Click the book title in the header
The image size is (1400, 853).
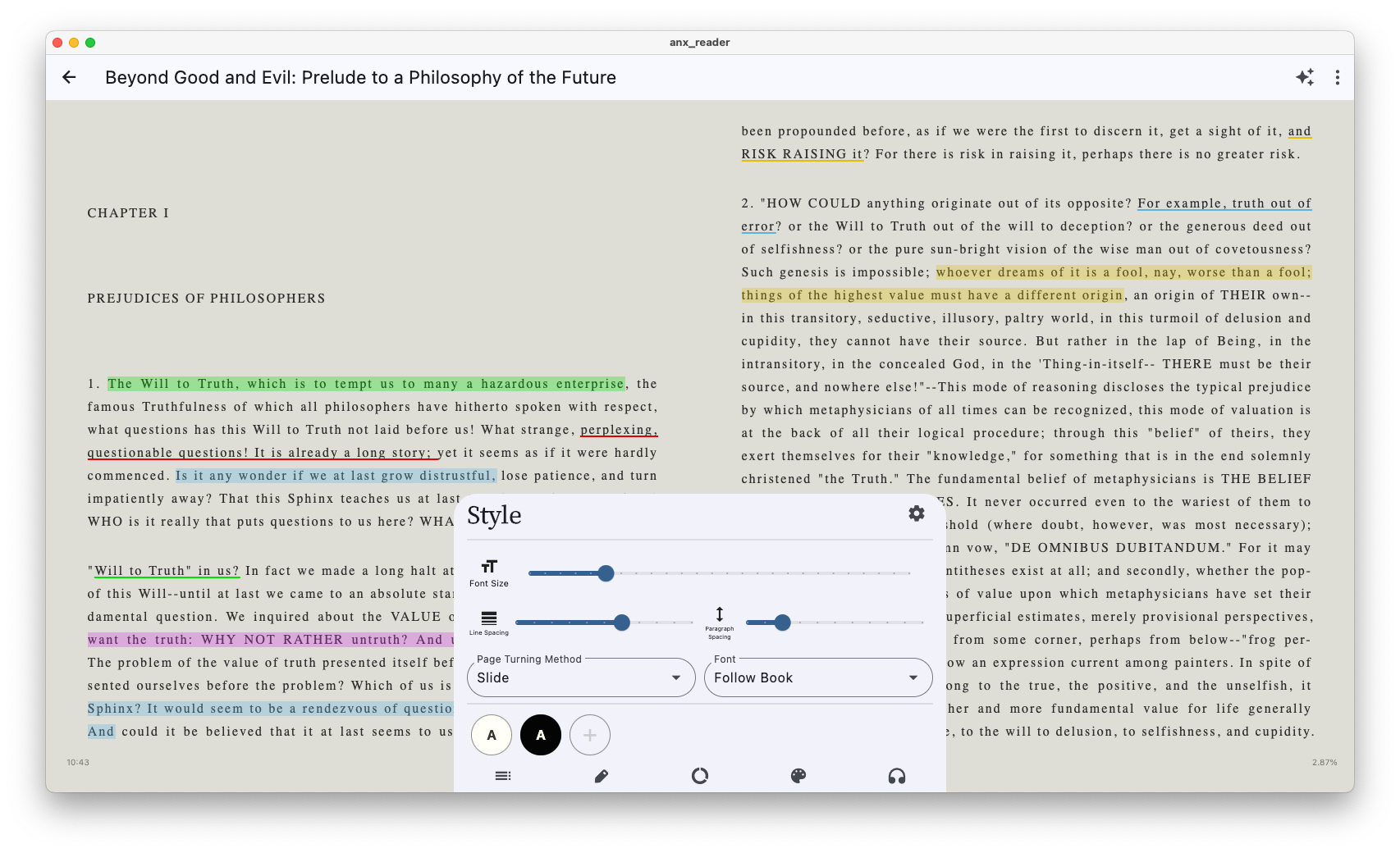360,77
